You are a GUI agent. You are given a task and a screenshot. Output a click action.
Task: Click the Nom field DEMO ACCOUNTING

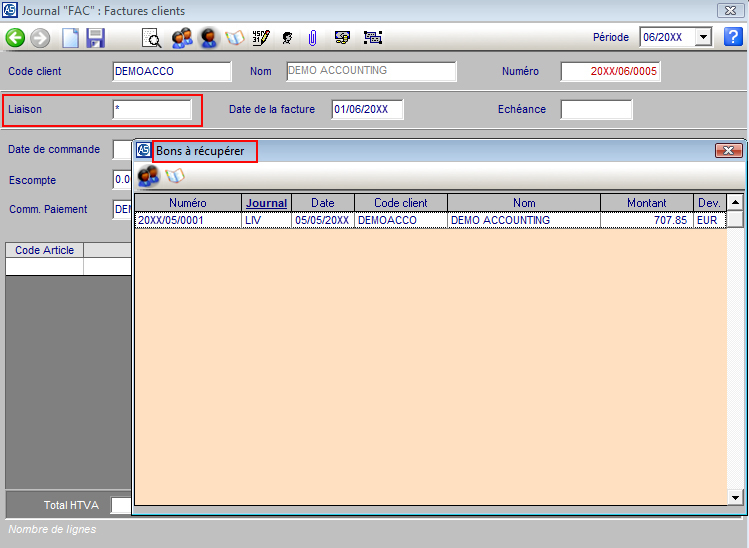click(x=371, y=71)
